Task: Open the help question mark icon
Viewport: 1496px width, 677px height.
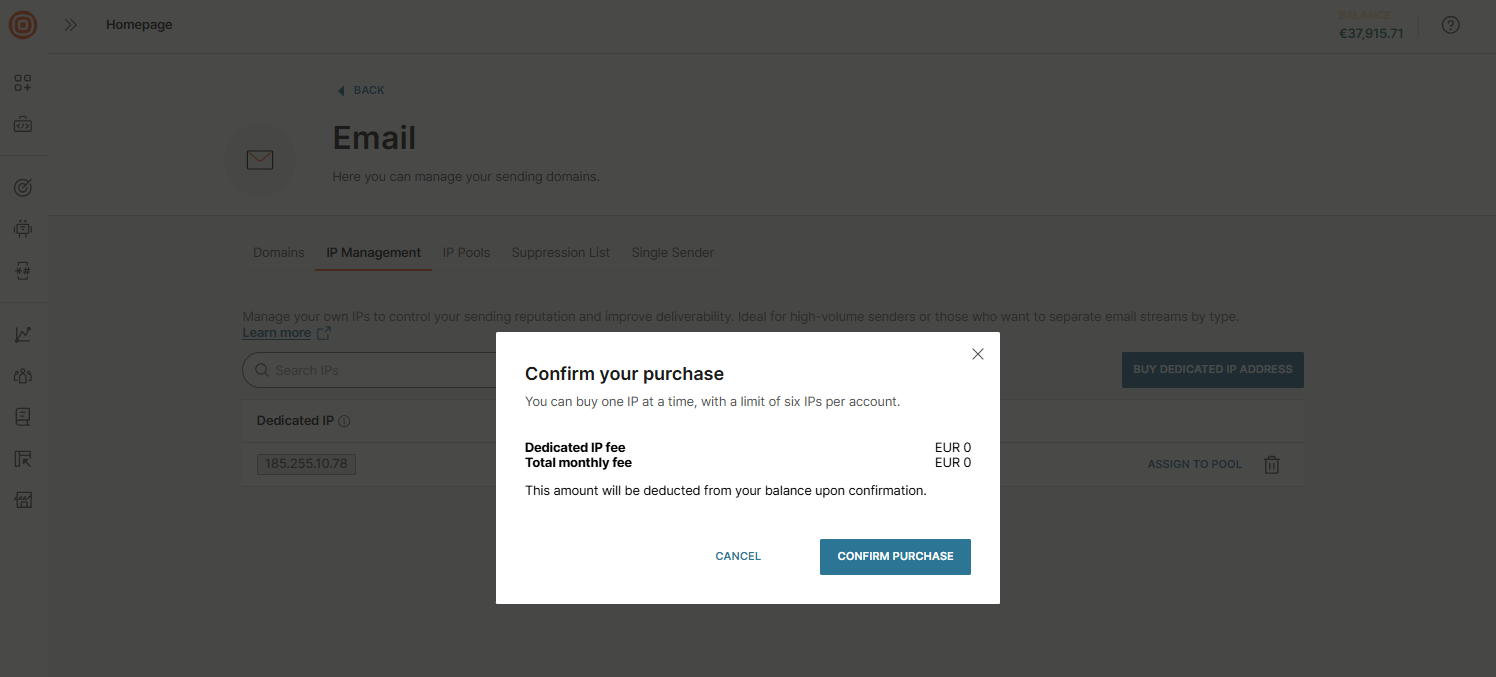Action: [1450, 24]
